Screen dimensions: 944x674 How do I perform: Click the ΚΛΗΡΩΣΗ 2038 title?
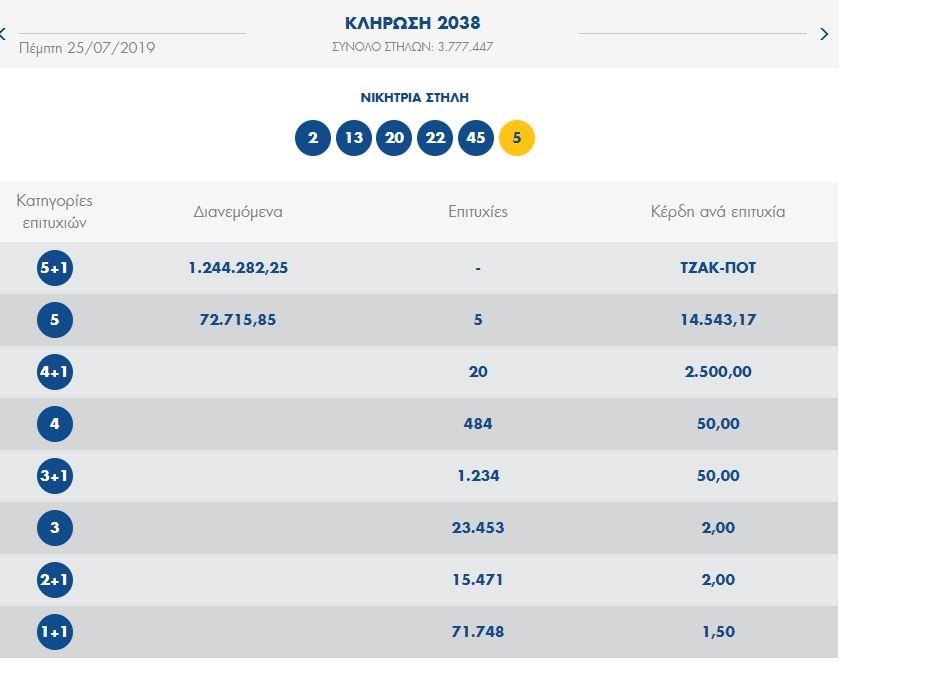click(x=412, y=23)
